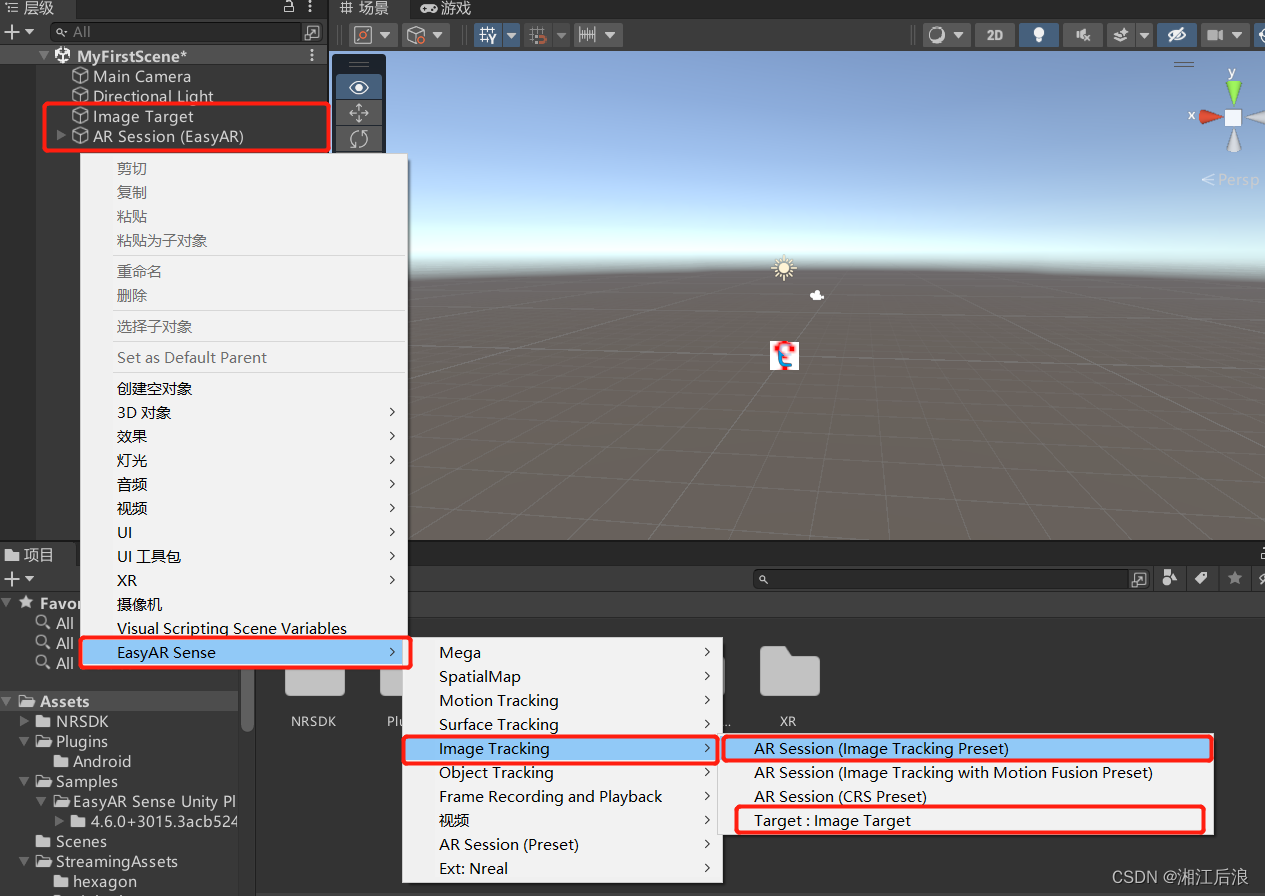Toggle scene lighting bulb
The width and height of the screenshot is (1265, 896).
coord(1039,35)
